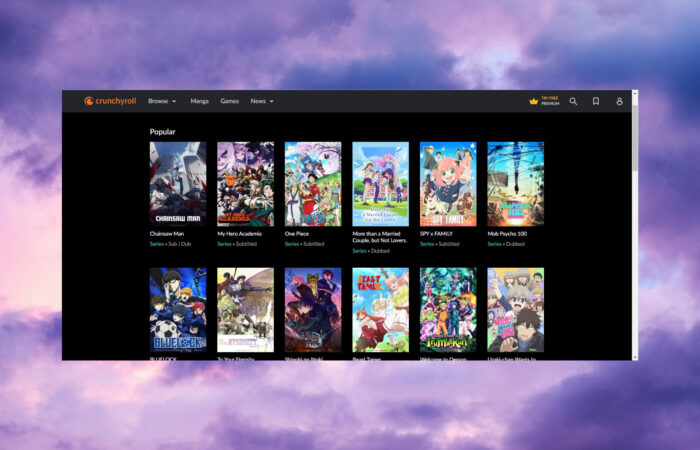Open the Shinobi no Ittoki poster
The width and height of the screenshot is (700, 450).
(313, 310)
